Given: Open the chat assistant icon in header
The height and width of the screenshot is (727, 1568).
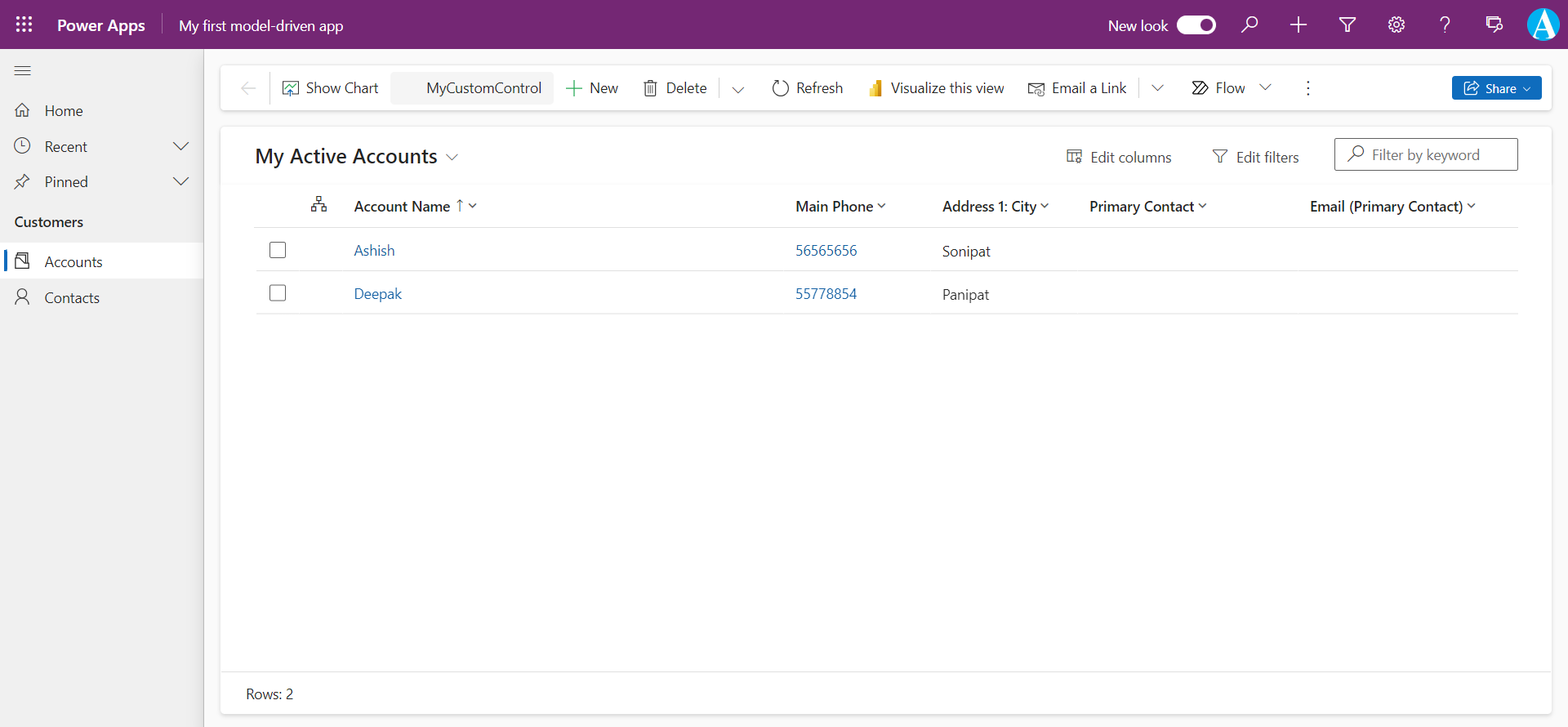Looking at the screenshot, I should [x=1494, y=25].
